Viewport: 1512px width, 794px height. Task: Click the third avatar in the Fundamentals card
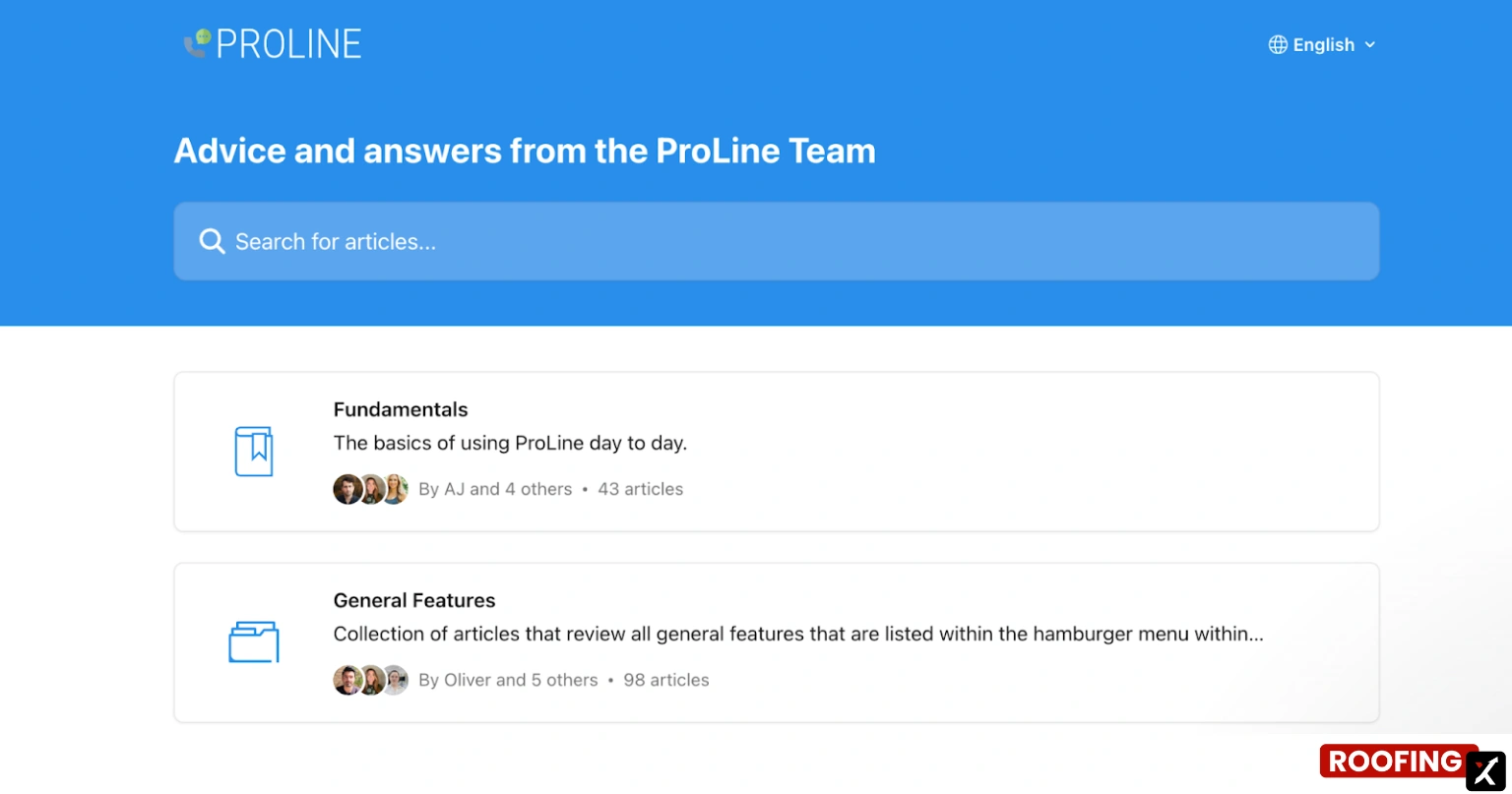click(x=394, y=489)
